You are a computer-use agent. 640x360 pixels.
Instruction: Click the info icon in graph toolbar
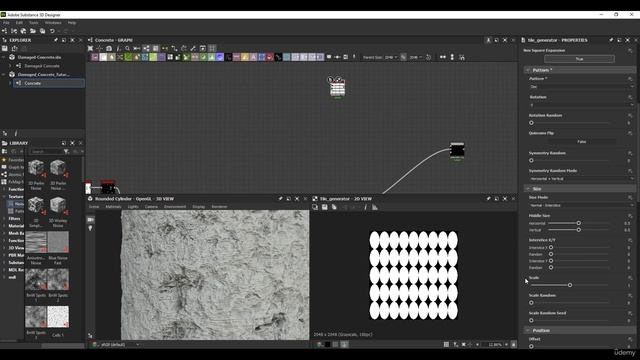118,48
